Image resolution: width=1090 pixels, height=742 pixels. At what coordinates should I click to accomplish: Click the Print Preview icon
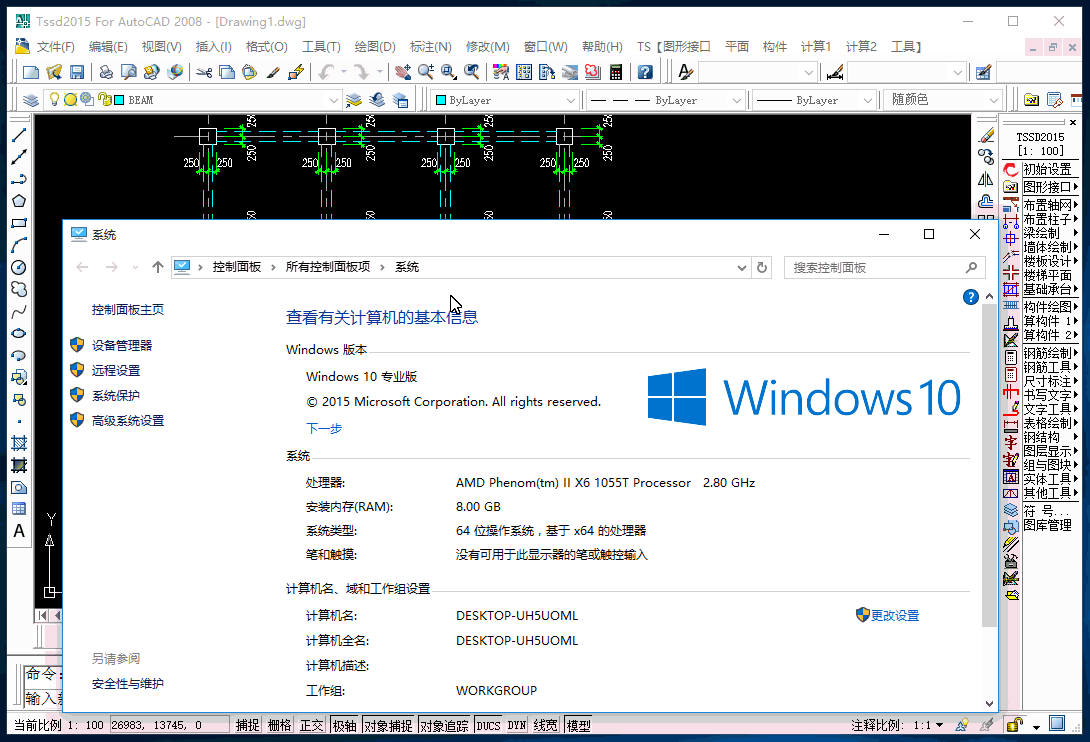pyautogui.click(x=129, y=72)
